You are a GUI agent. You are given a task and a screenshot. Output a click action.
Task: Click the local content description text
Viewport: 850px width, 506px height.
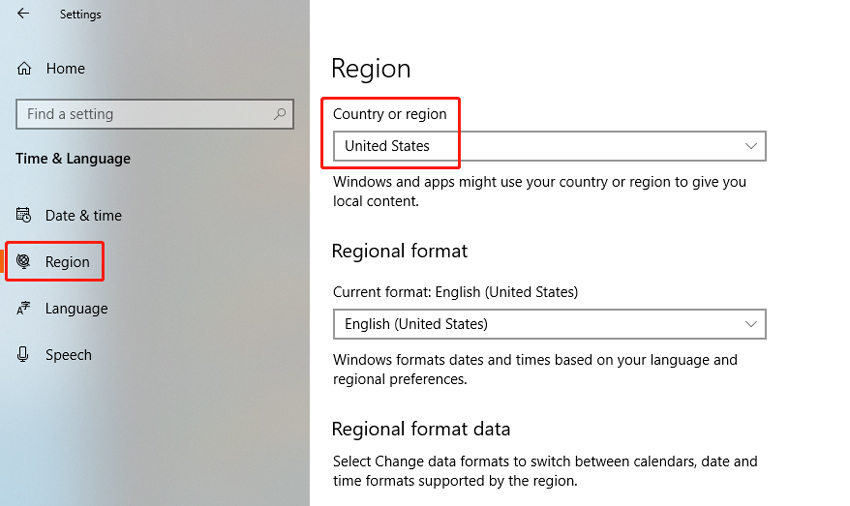pos(539,191)
